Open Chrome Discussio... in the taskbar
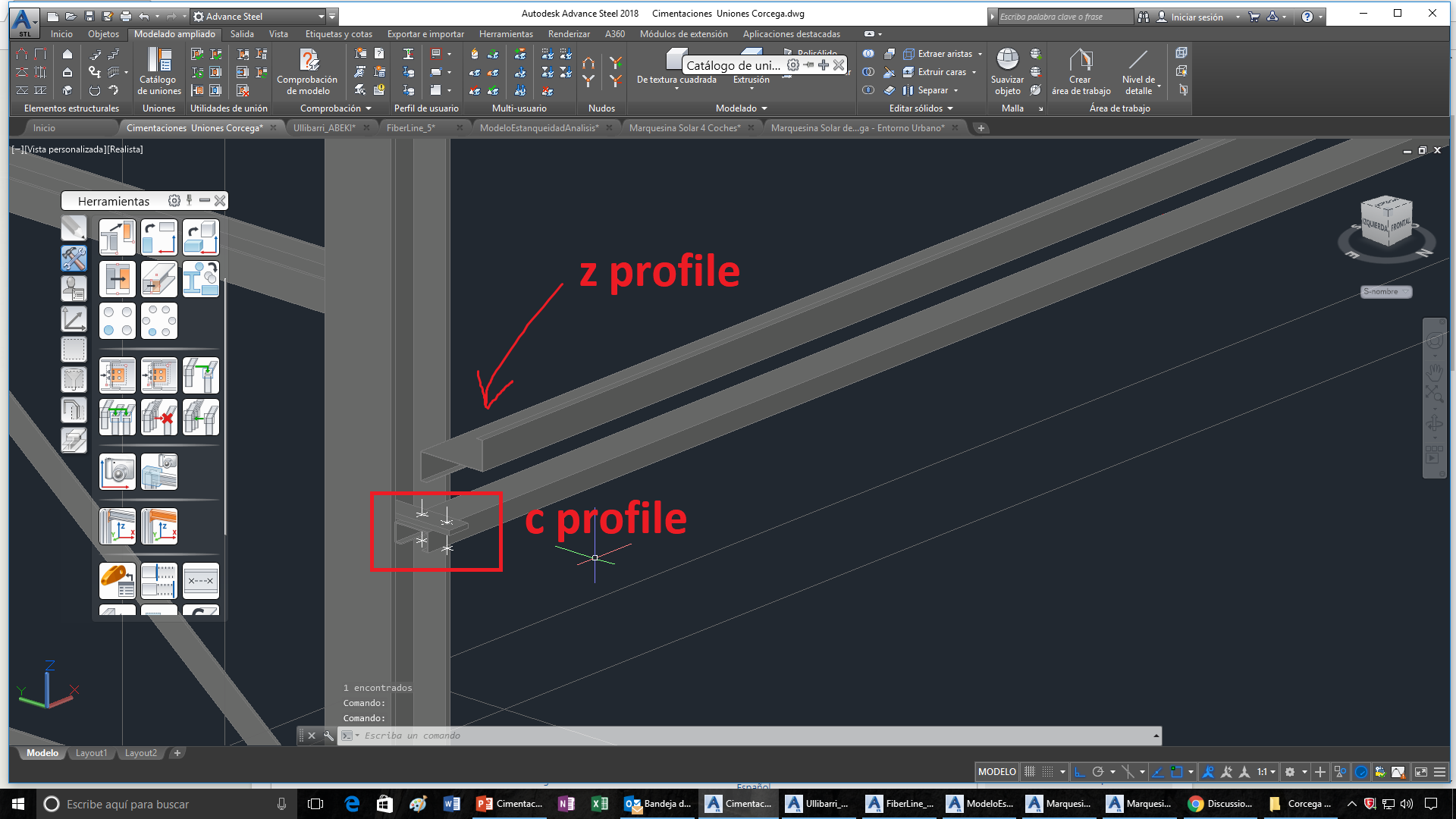Viewport: 1456px width, 819px height. point(1220,804)
